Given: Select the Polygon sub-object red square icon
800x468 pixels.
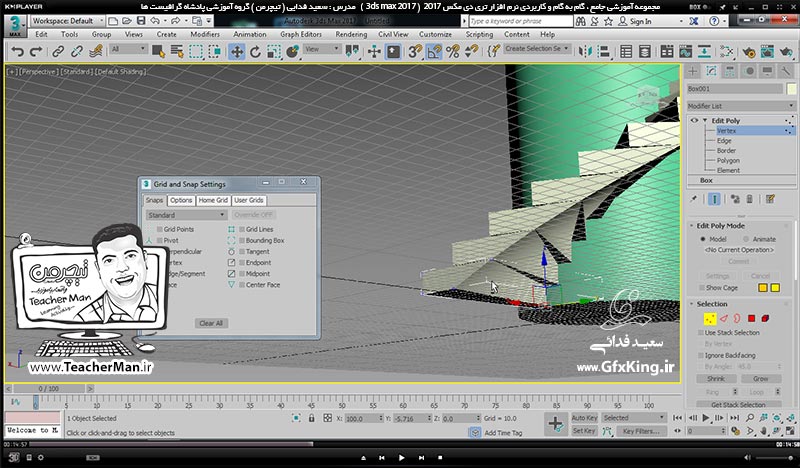Looking at the screenshot, I should click(751, 318).
